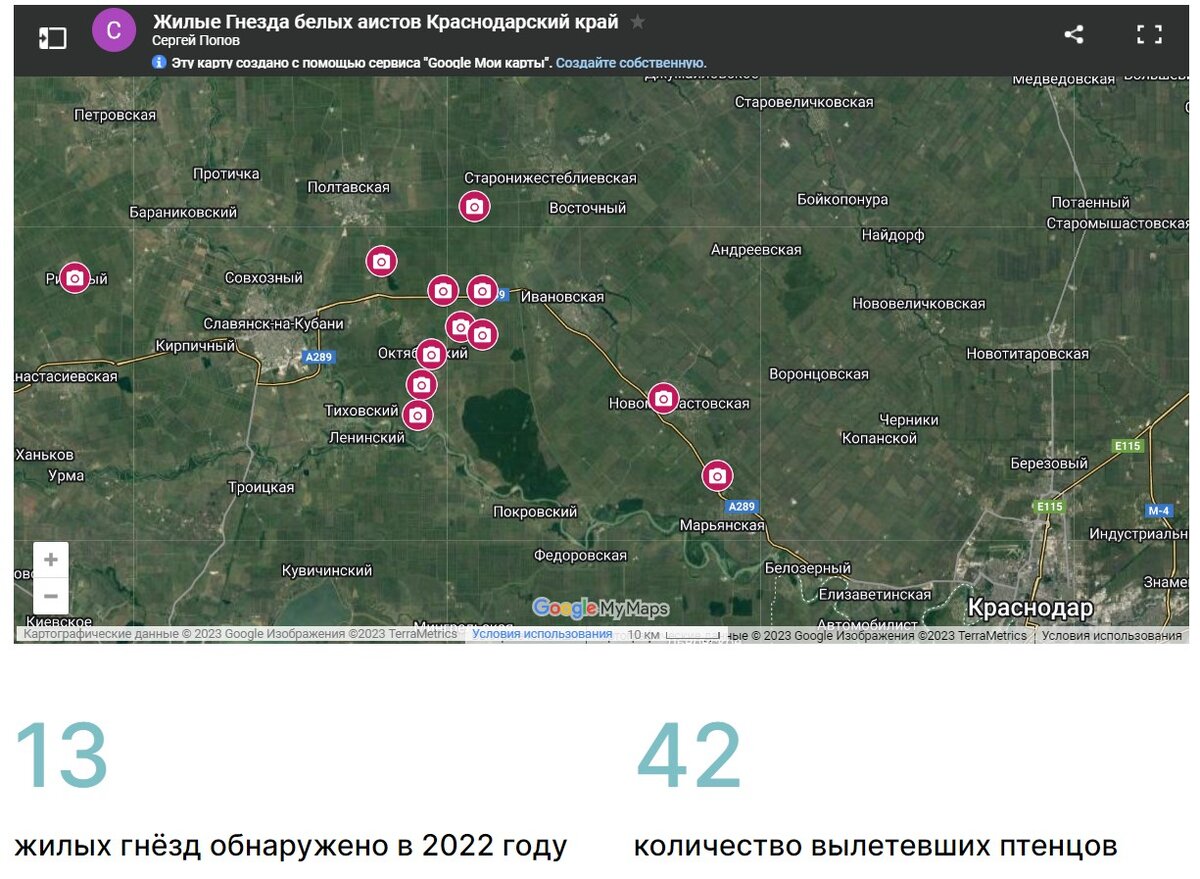Click the Google My Maps logo

[x=600, y=608]
